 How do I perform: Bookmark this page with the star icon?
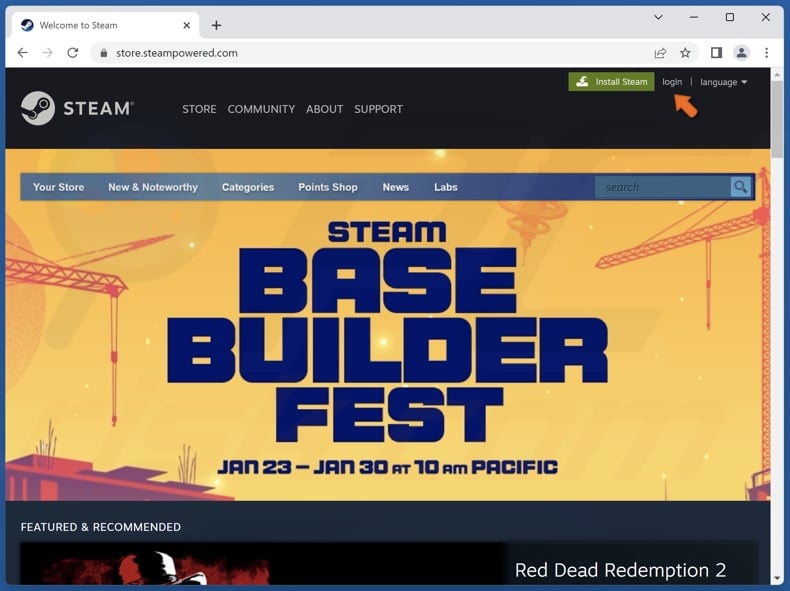tap(685, 53)
